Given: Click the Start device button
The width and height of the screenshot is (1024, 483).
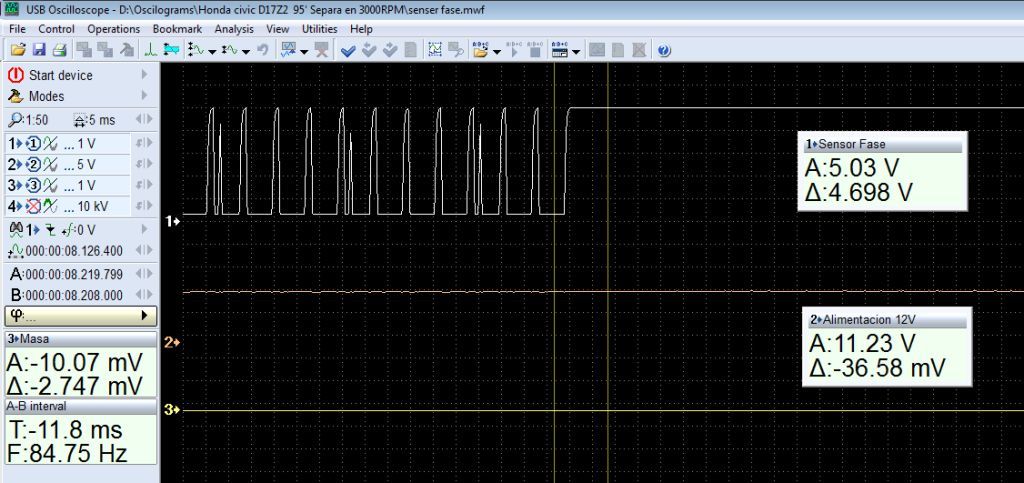Looking at the screenshot, I should pos(60,75).
